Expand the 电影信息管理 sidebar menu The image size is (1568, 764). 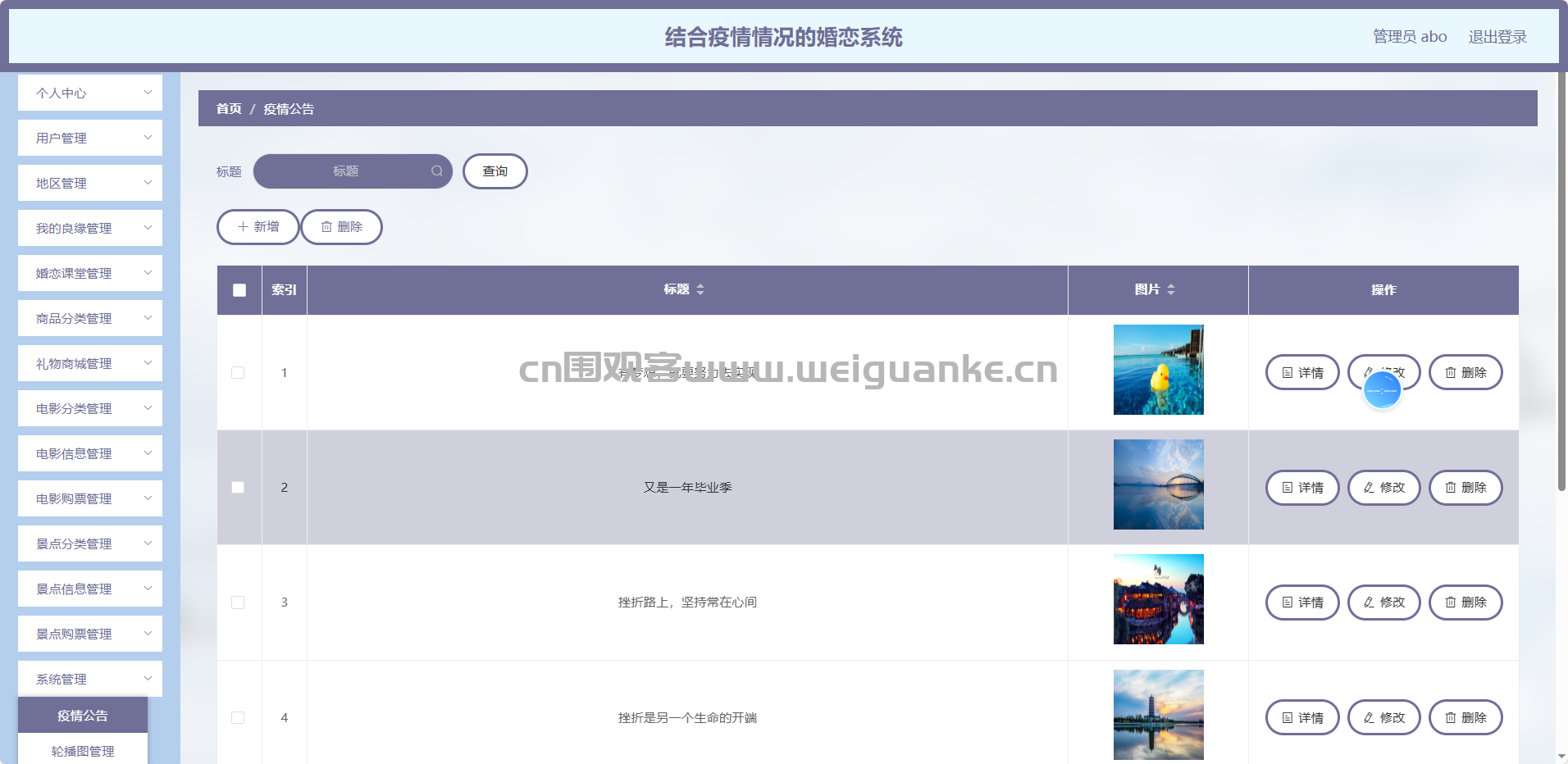pos(90,454)
